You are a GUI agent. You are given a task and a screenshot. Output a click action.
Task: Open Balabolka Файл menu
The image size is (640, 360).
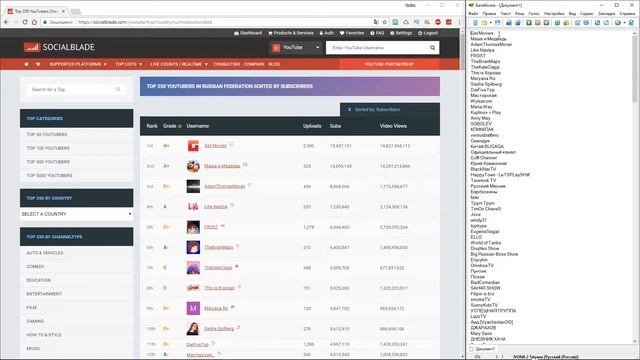click(x=473, y=13)
